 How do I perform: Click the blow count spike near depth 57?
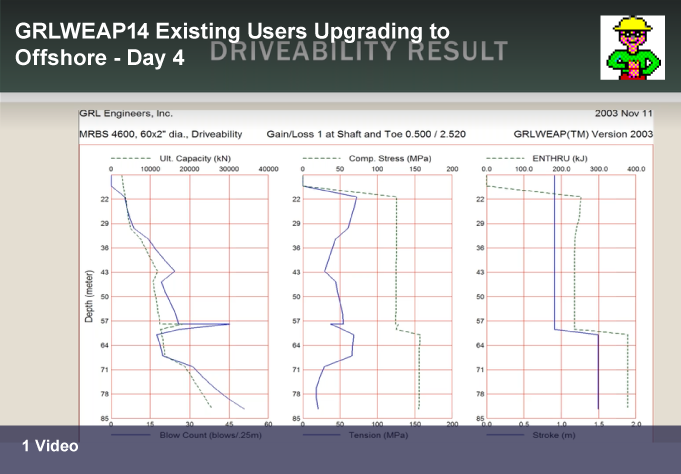point(228,324)
